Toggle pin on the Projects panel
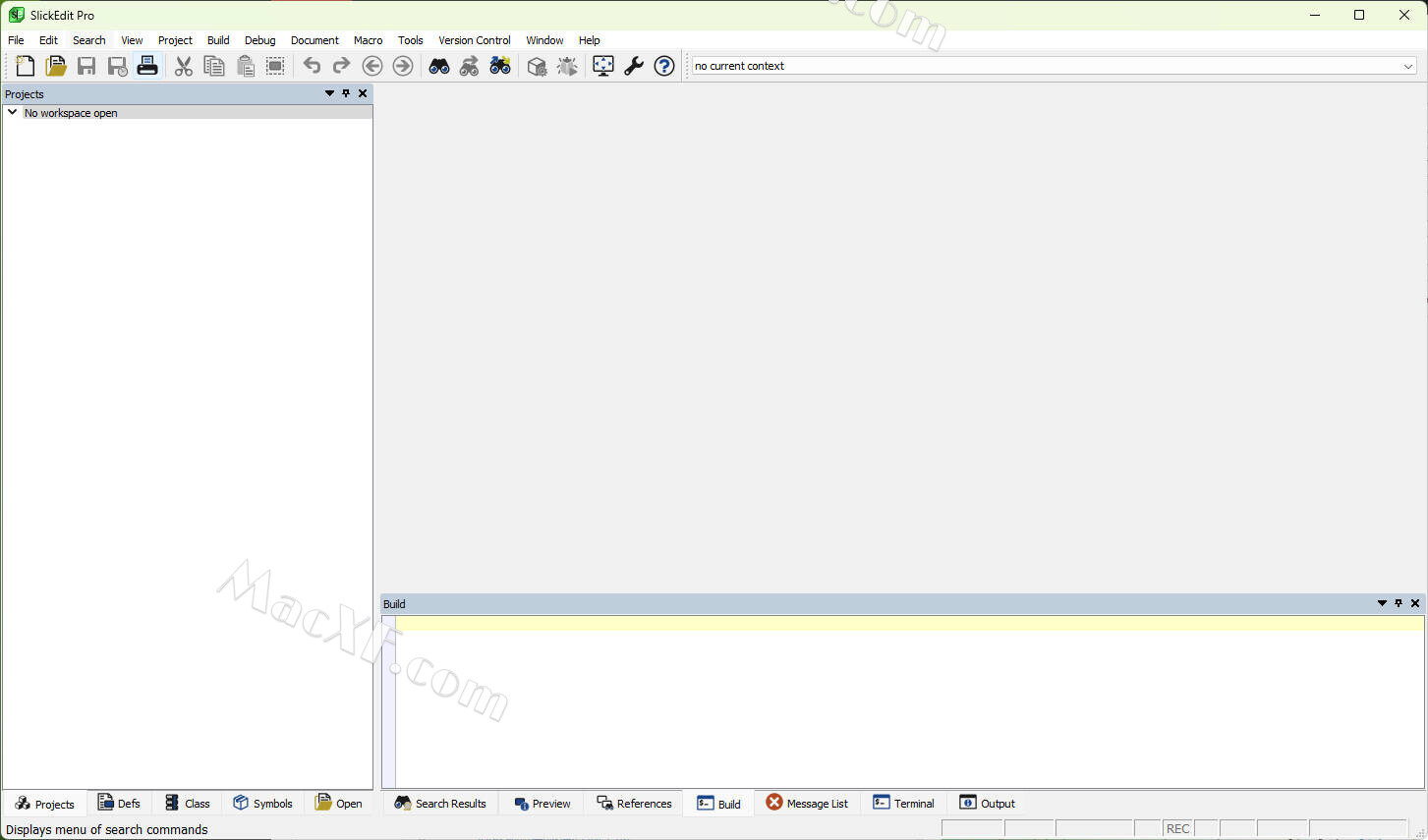The width and height of the screenshot is (1428, 840). pyautogui.click(x=346, y=93)
